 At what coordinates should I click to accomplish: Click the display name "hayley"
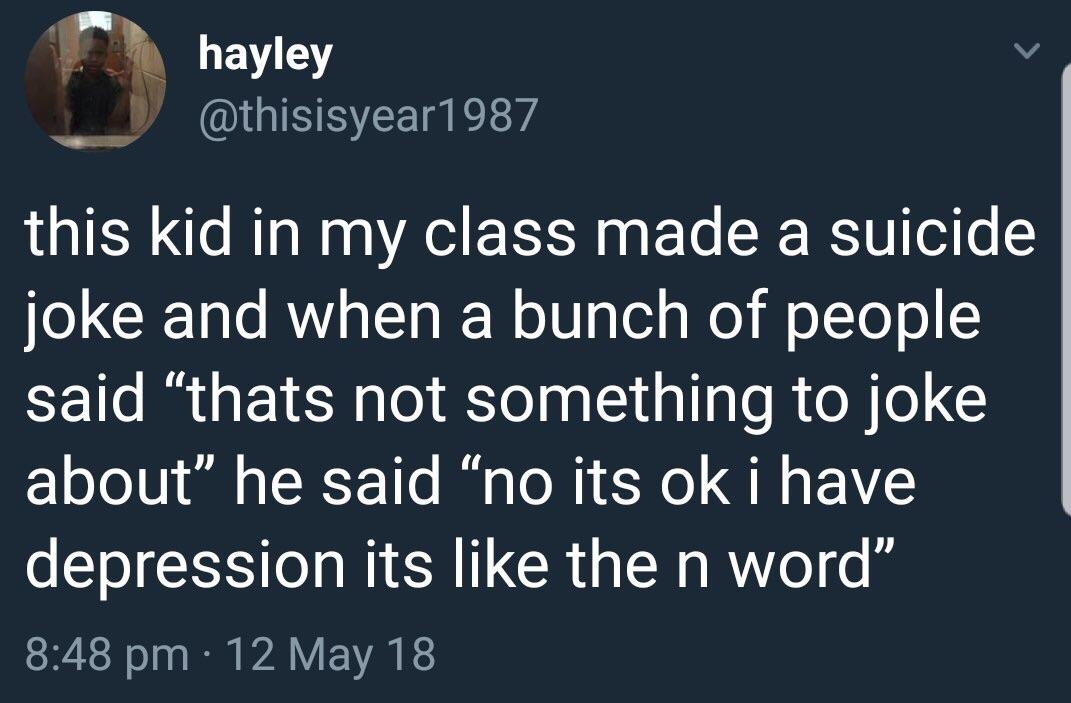265,55
